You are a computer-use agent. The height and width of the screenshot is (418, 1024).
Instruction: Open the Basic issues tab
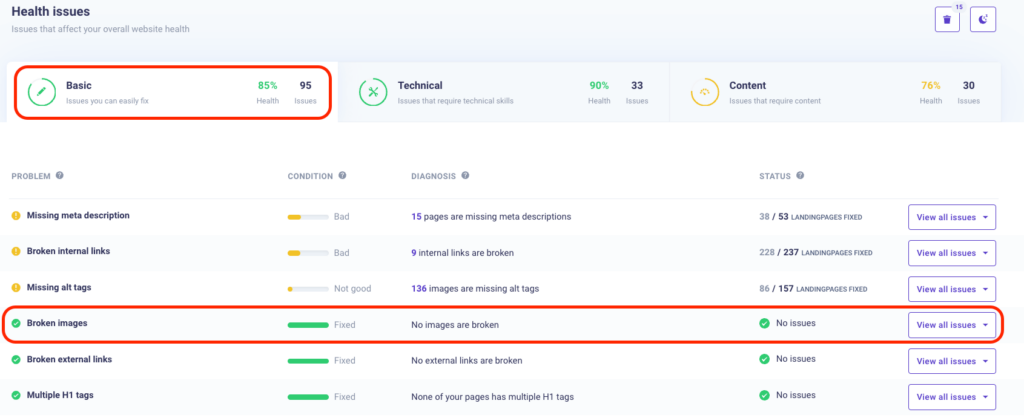point(170,92)
